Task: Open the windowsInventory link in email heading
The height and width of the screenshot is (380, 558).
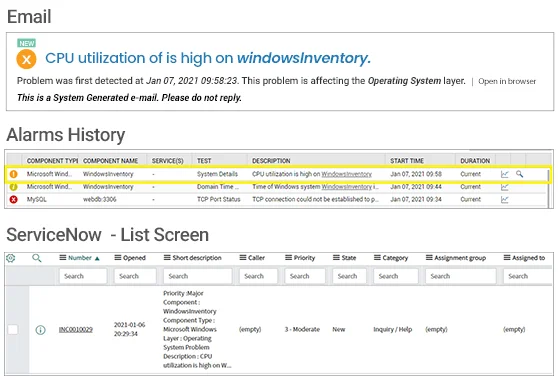Action: (x=304, y=58)
